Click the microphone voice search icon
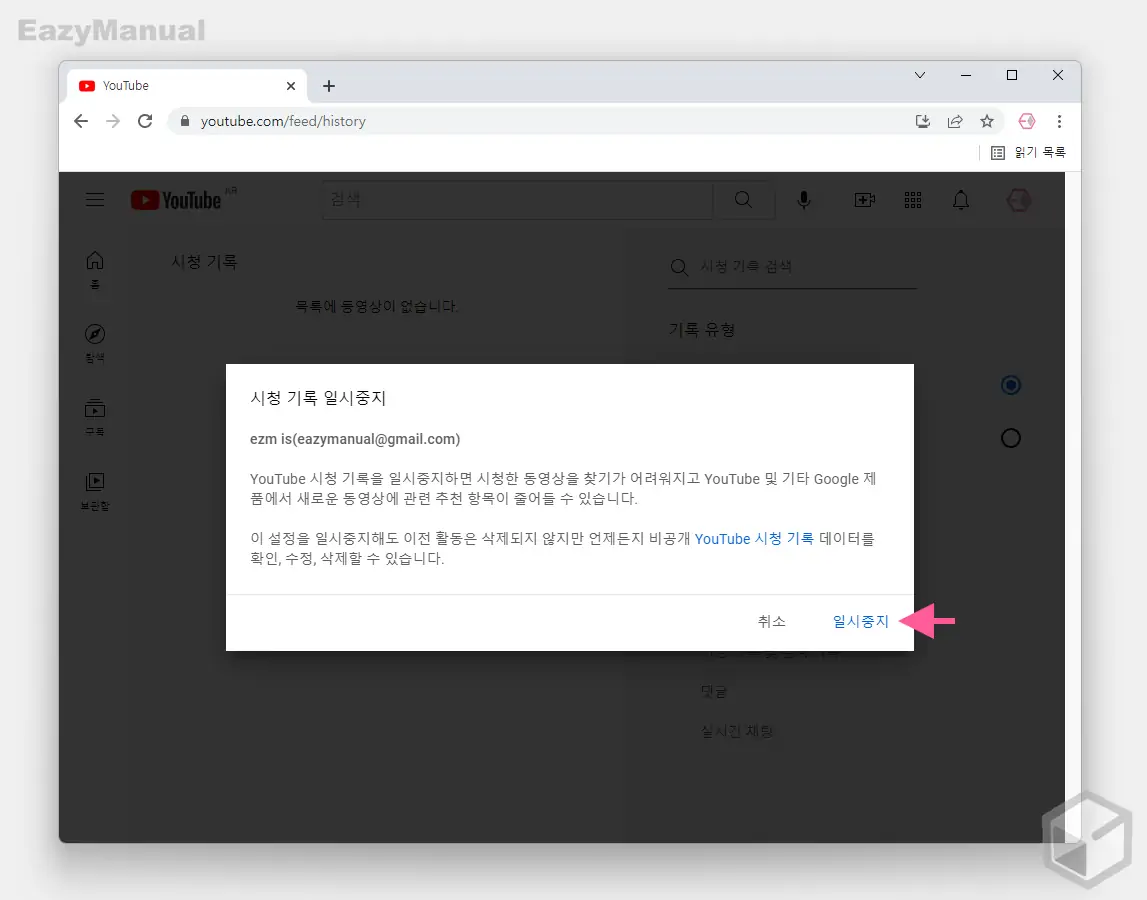This screenshot has width=1147, height=900. click(x=804, y=200)
